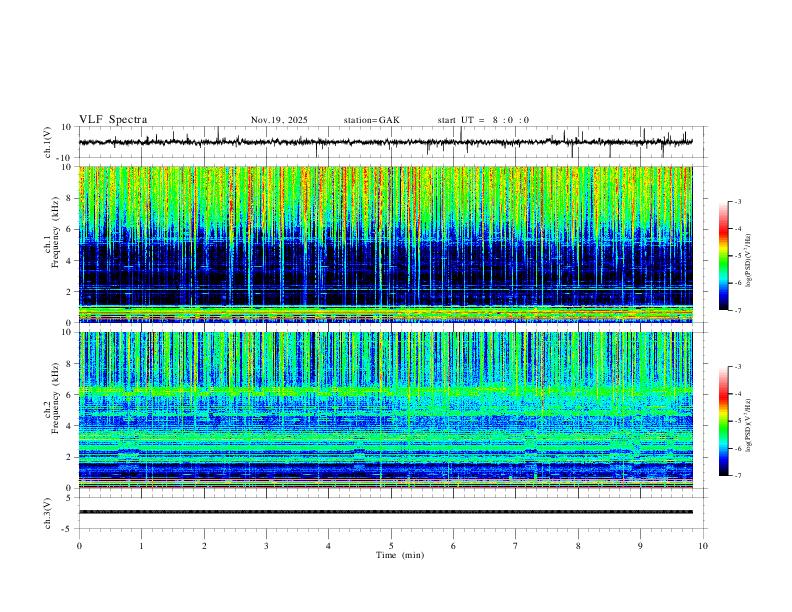This screenshot has height=612, width=792.
Task: Click the "Time (min)" axis title
Action: tap(400, 555)
